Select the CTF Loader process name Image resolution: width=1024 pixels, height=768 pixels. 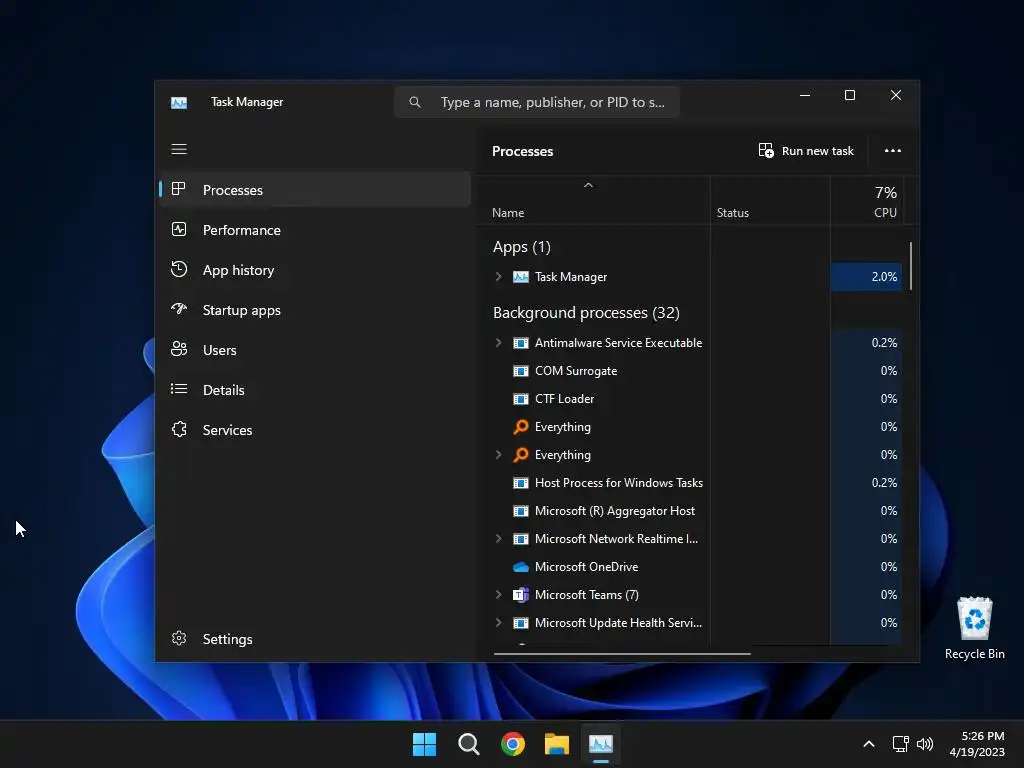tap(564, 399)
